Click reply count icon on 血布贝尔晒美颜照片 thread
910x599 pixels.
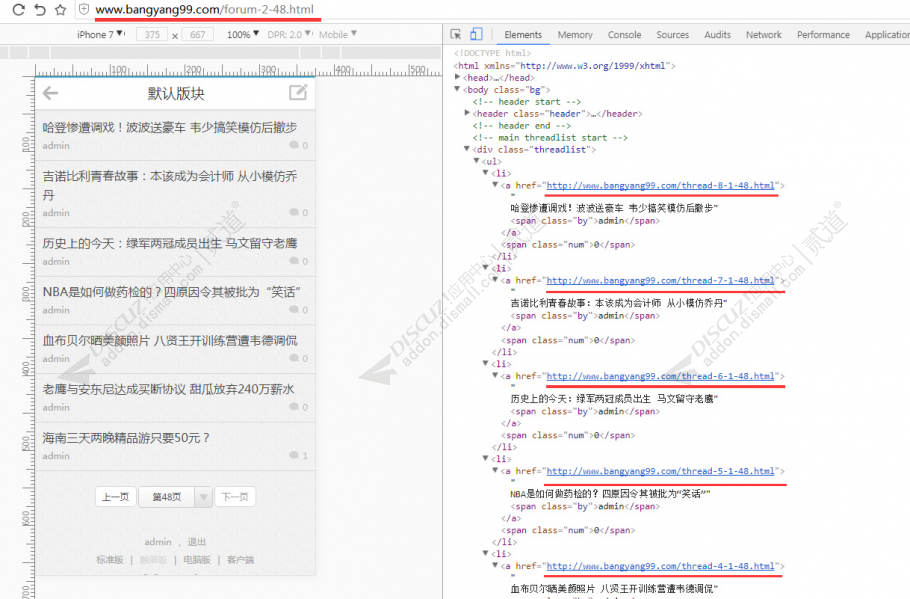click(x=294, y=358)
